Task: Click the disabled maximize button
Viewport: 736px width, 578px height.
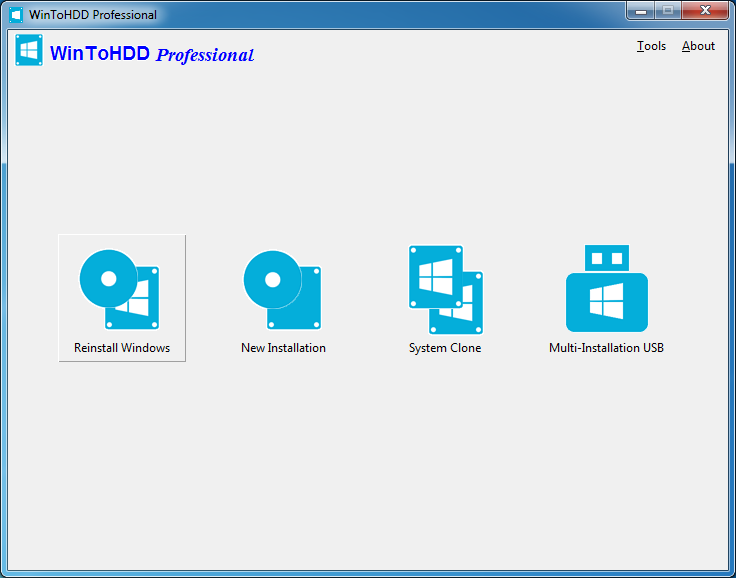Action: (x=668, y=11)
